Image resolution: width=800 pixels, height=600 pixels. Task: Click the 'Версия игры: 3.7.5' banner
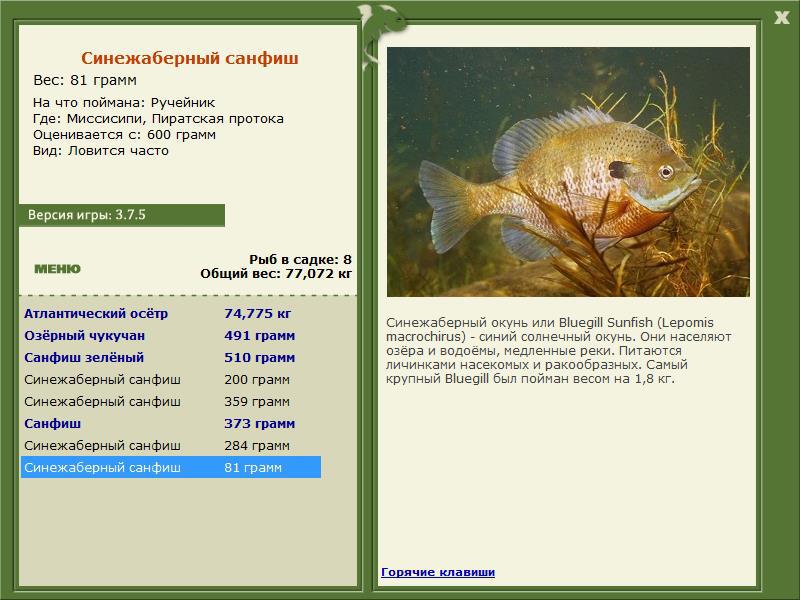pyautogui.click(x=122, y=215)
